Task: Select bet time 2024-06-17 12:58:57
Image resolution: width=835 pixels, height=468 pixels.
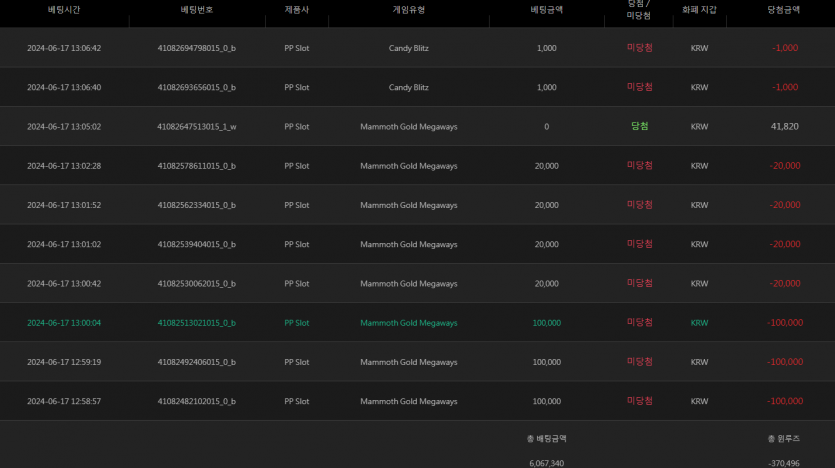Action: [64, 401]
